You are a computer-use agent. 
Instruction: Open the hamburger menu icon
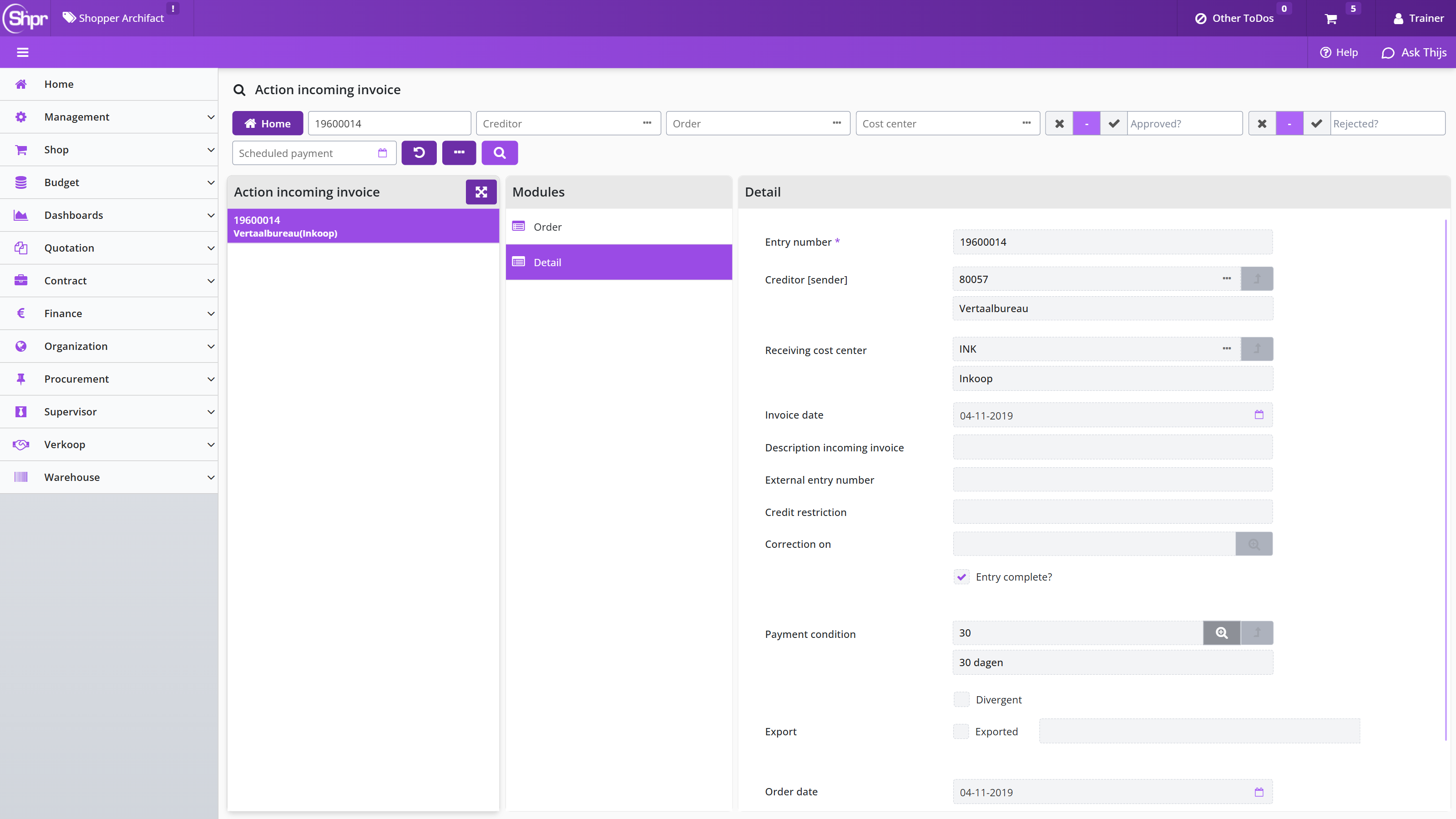tap(23, 53)
